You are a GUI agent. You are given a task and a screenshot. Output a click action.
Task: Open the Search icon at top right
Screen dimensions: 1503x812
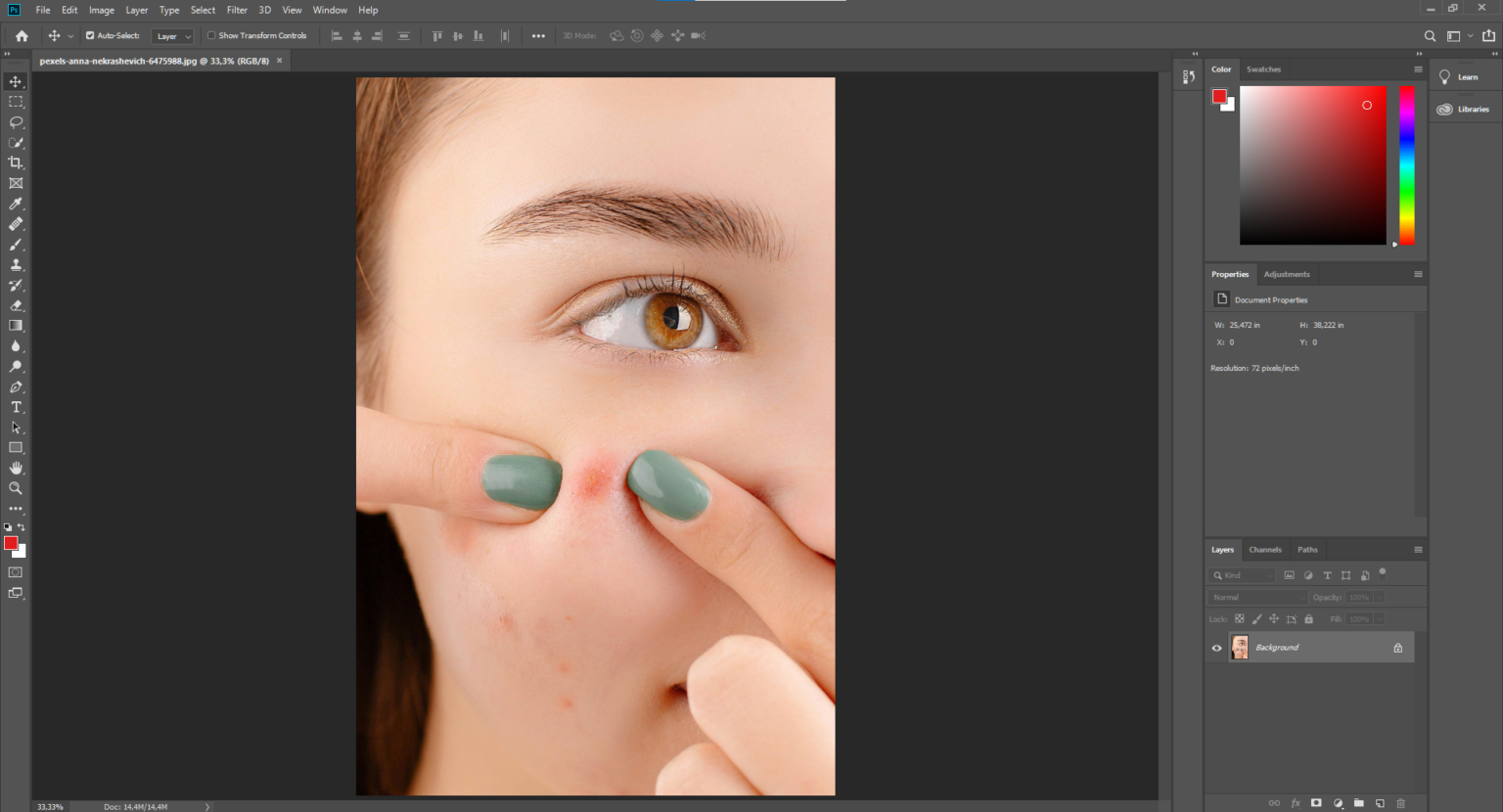coord(1430,36)
